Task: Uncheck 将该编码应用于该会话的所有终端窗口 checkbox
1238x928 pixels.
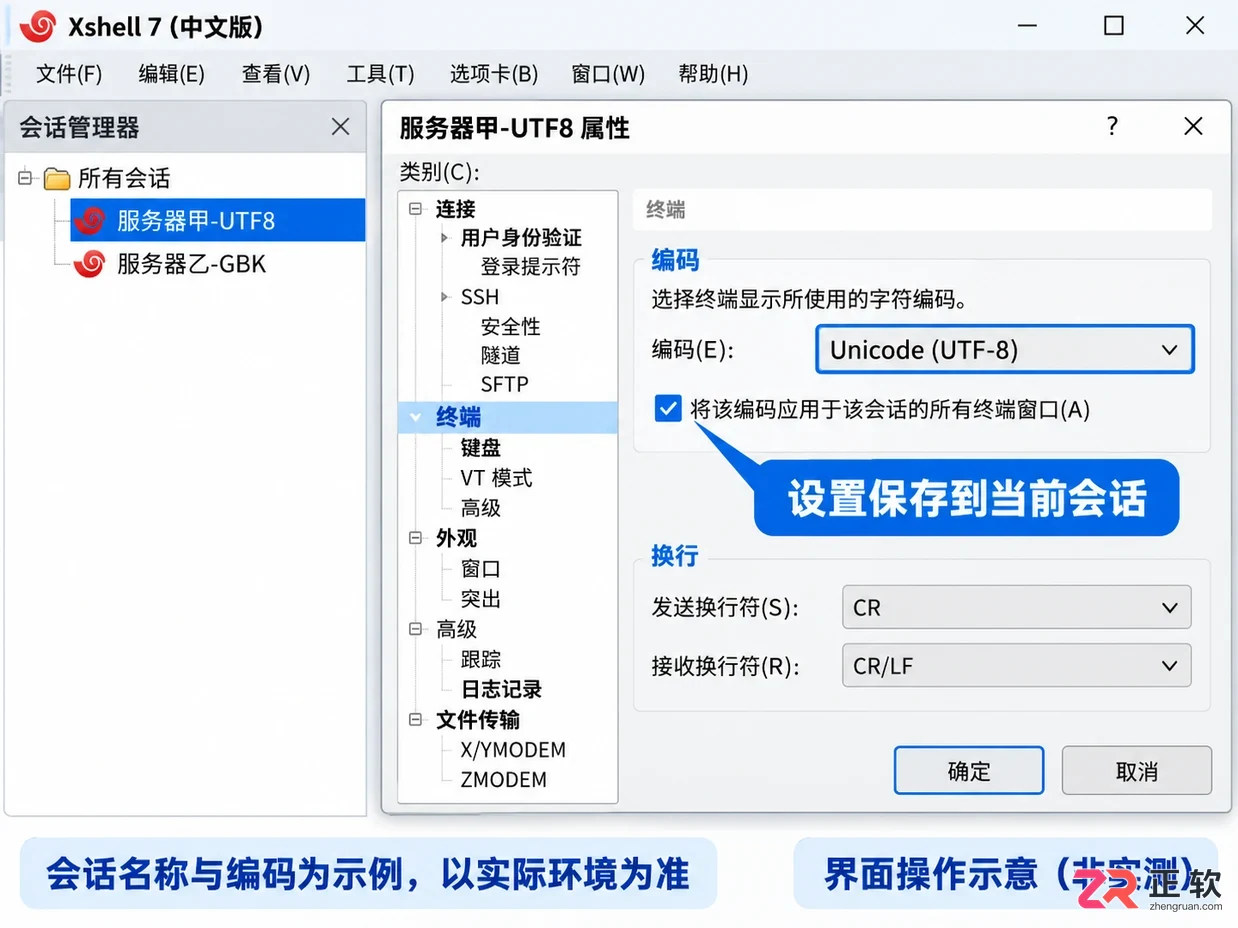Action: 668,409
